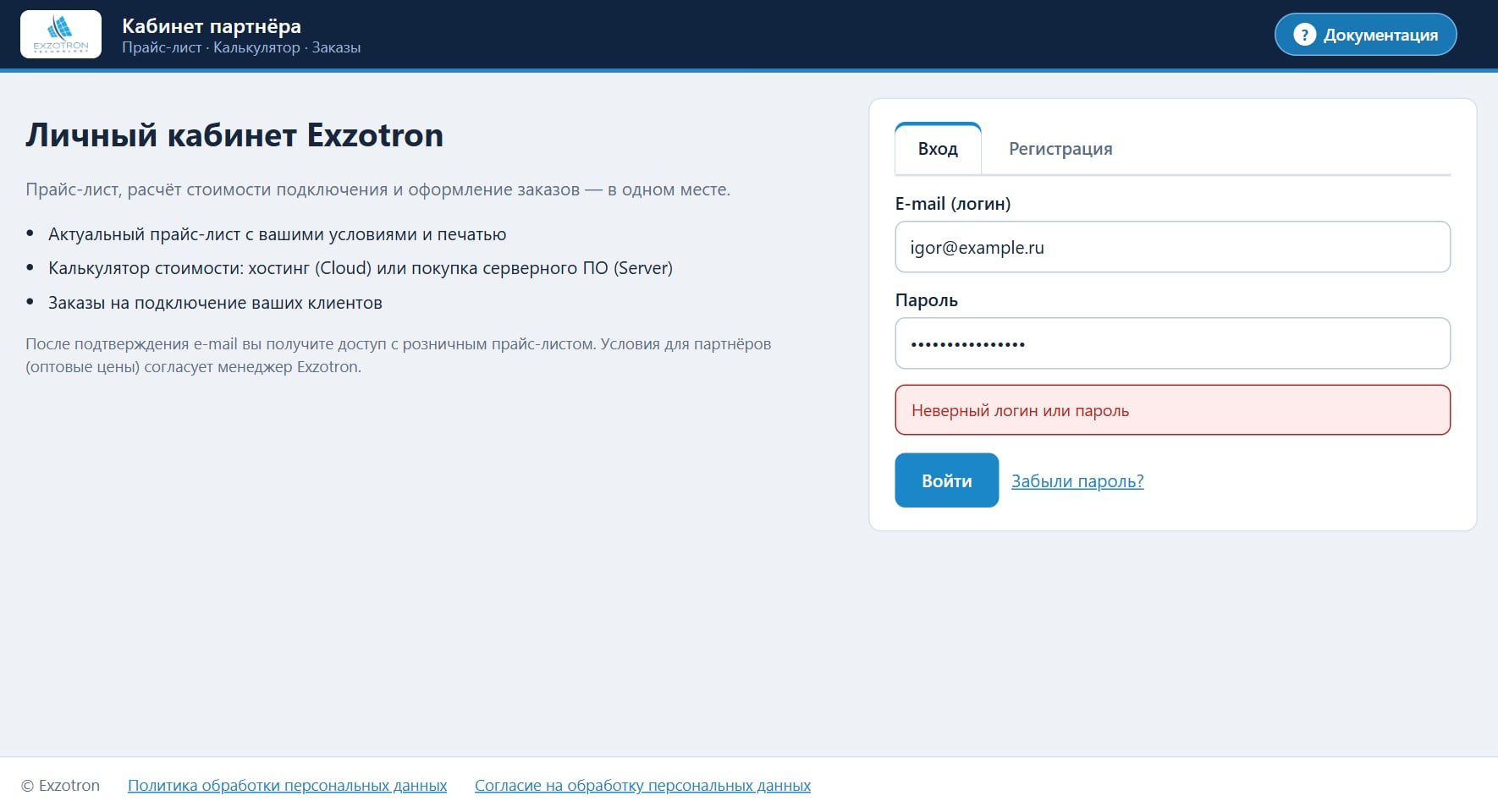Click the Exzotron logo in the header
The width and height of the screenshot is (1498, 812).
61,35
